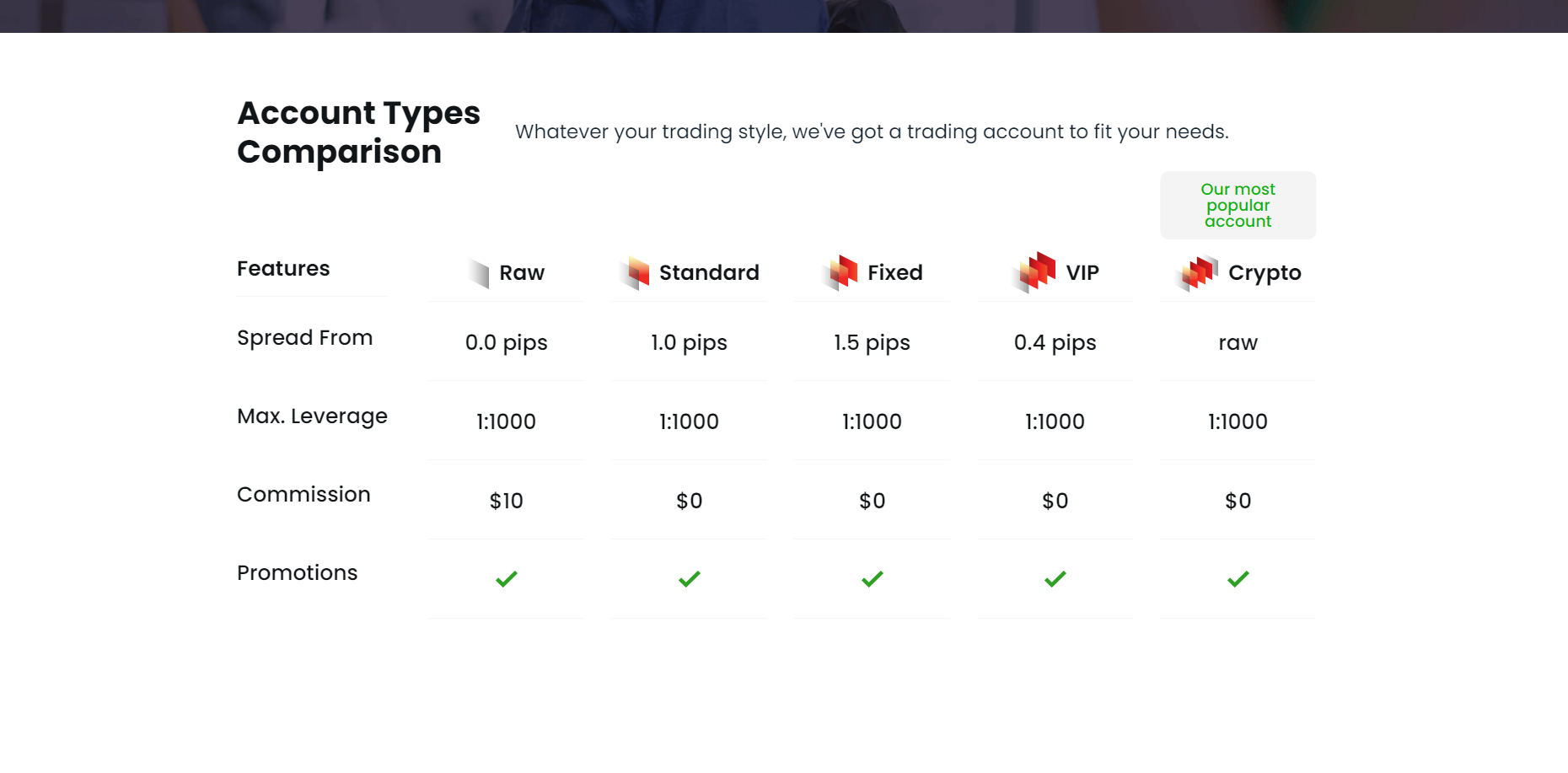Click the Fixed promotions green checkmark
Screen dimensions: 1568x773
click(872, 579)
